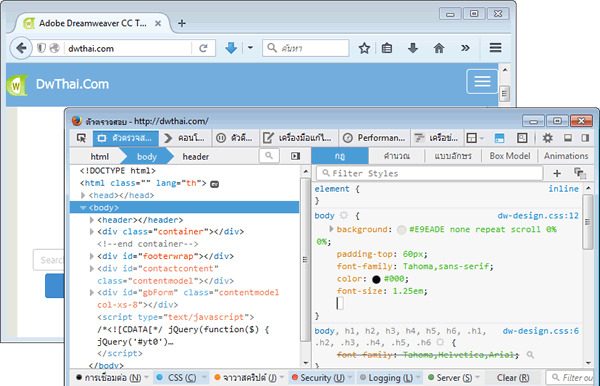600x386 pixels.
Task: Click the search HTML magnifier icon
Action: tap(269, 156)
